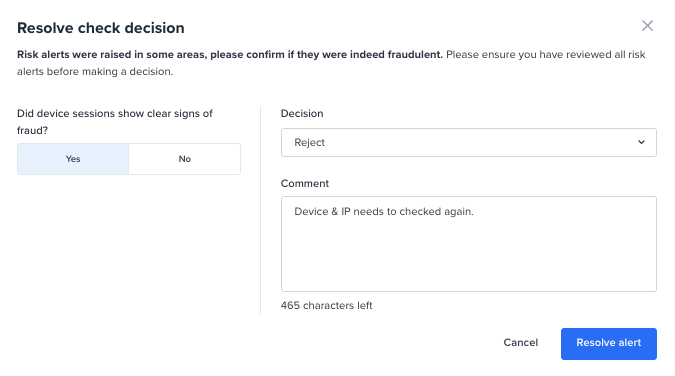Viewport: 675px width, 376px height.
Task: Select Yes for device session fraud
Action: click(x=73, y=159)
